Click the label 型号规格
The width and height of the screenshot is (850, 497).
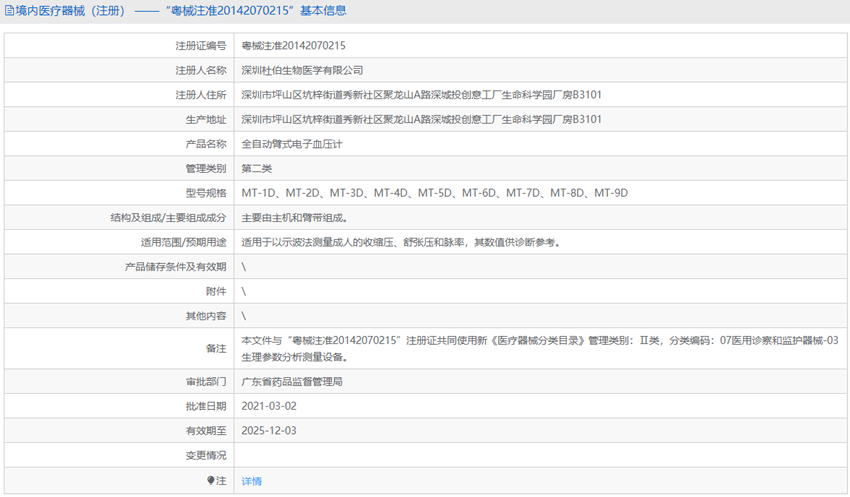click(206, 193)
